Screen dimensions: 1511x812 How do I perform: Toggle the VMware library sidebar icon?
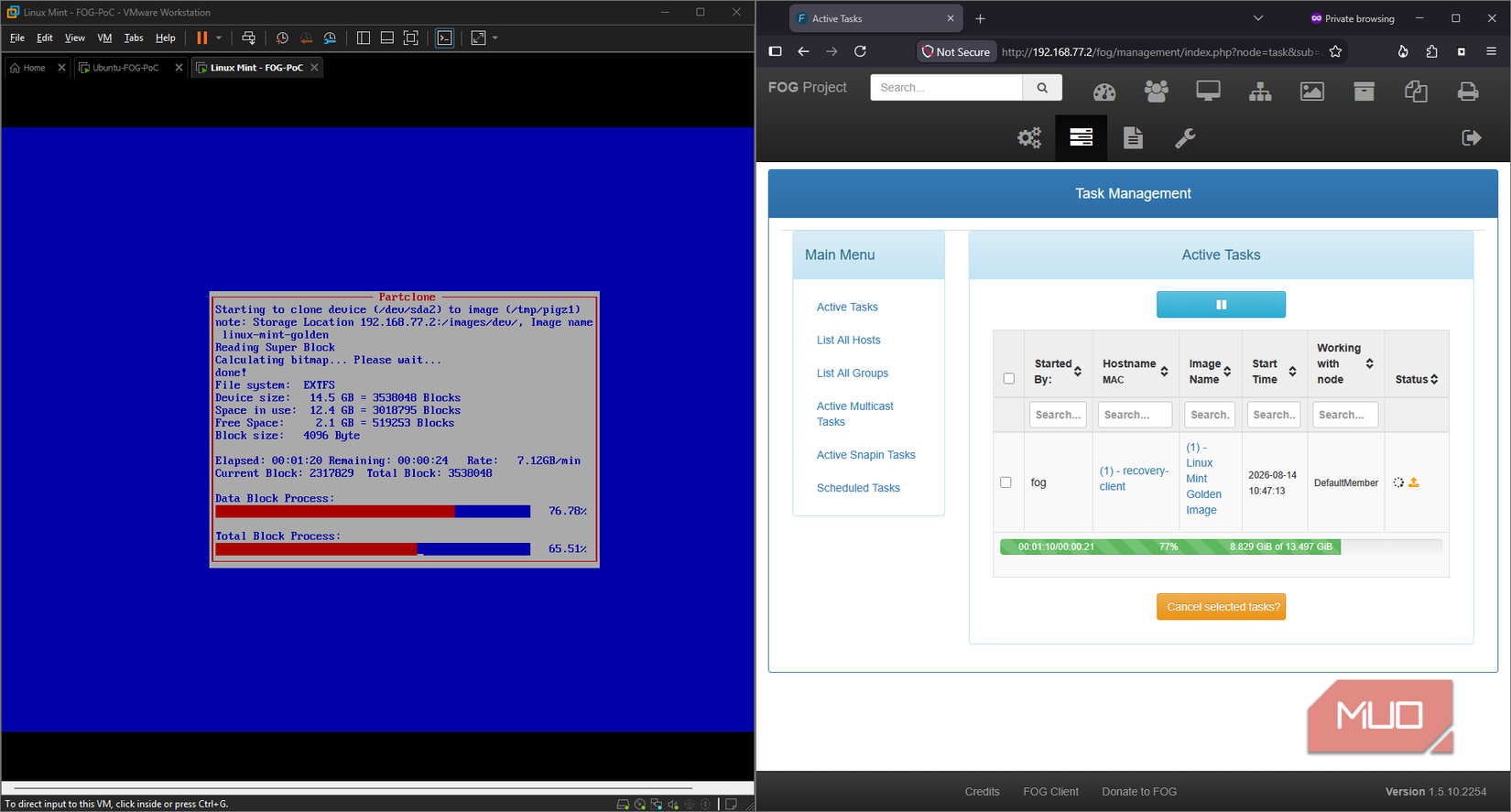[364, 38]
